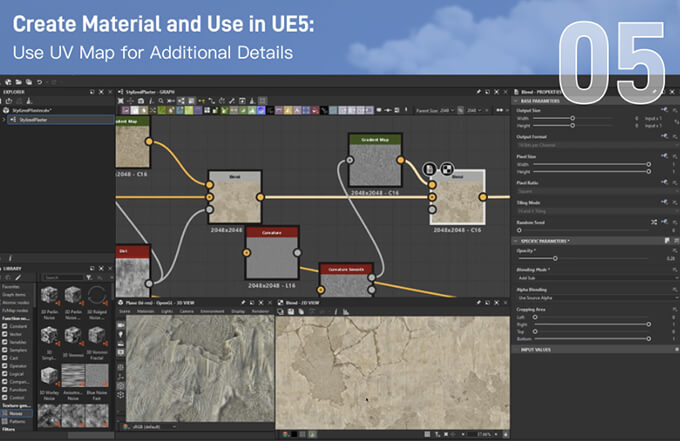Image resolution: width=680 pixels, height=441 pixels.
Task: Select the Blue Noise Fast library thumbnail
Action: (x=96, y=376)
